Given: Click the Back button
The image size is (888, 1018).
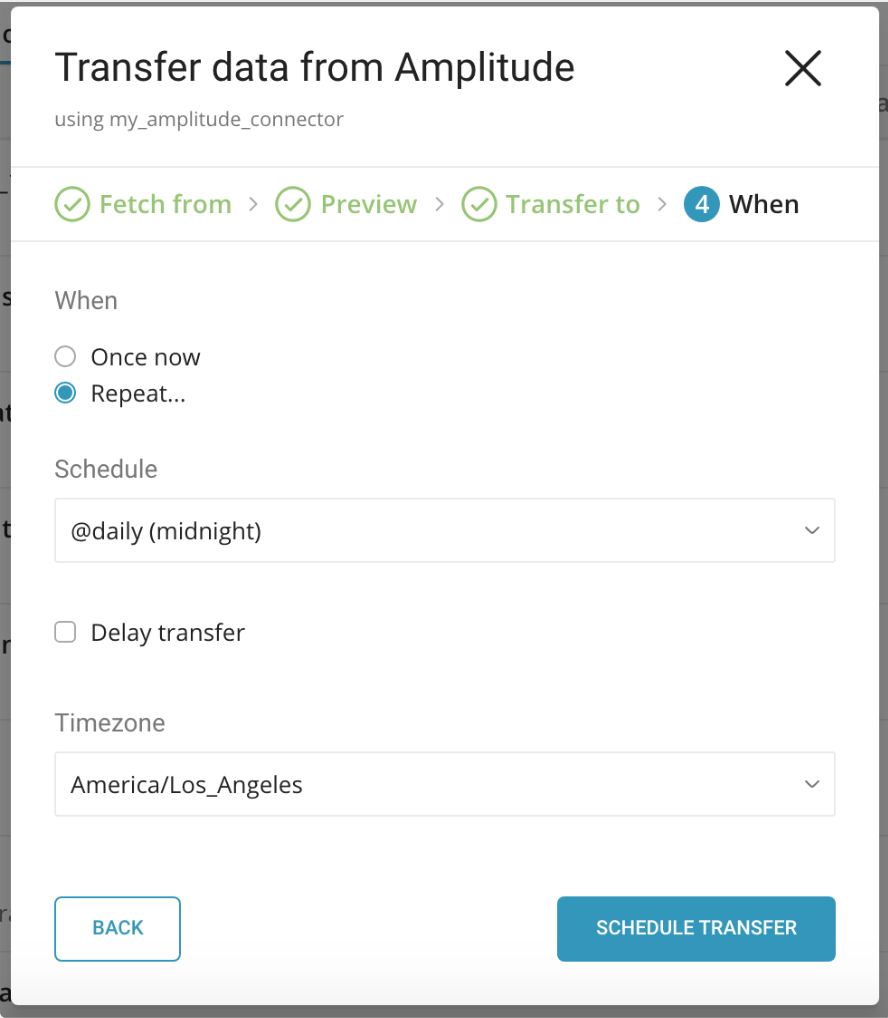Looking at the screenshot, I should click(118, 928).
